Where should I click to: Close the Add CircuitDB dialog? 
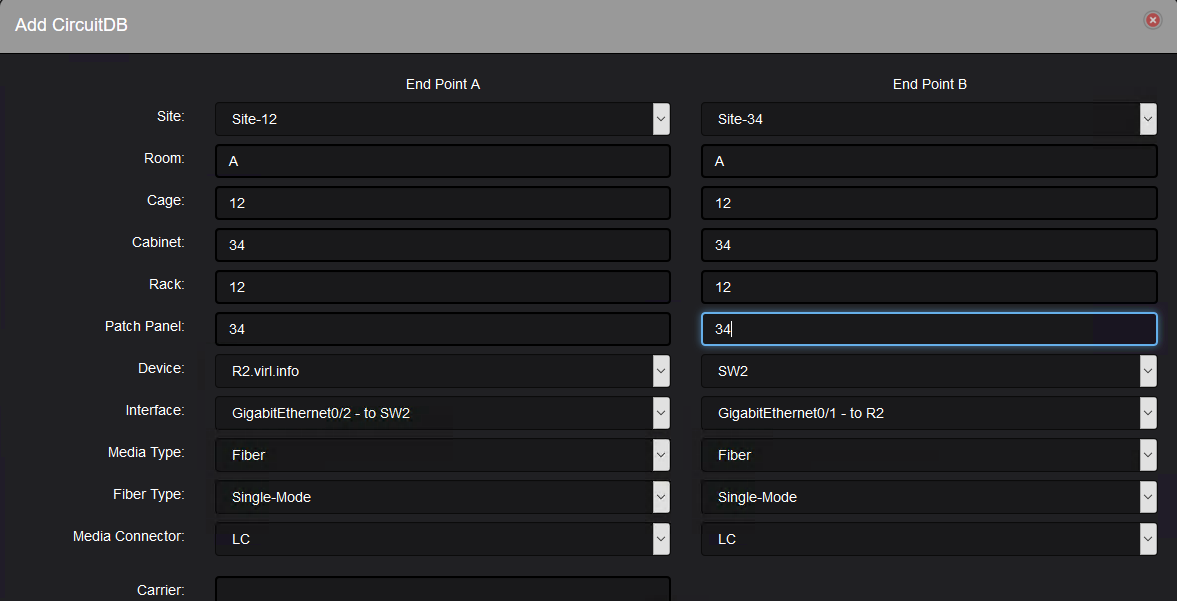tap(1152, 20)
